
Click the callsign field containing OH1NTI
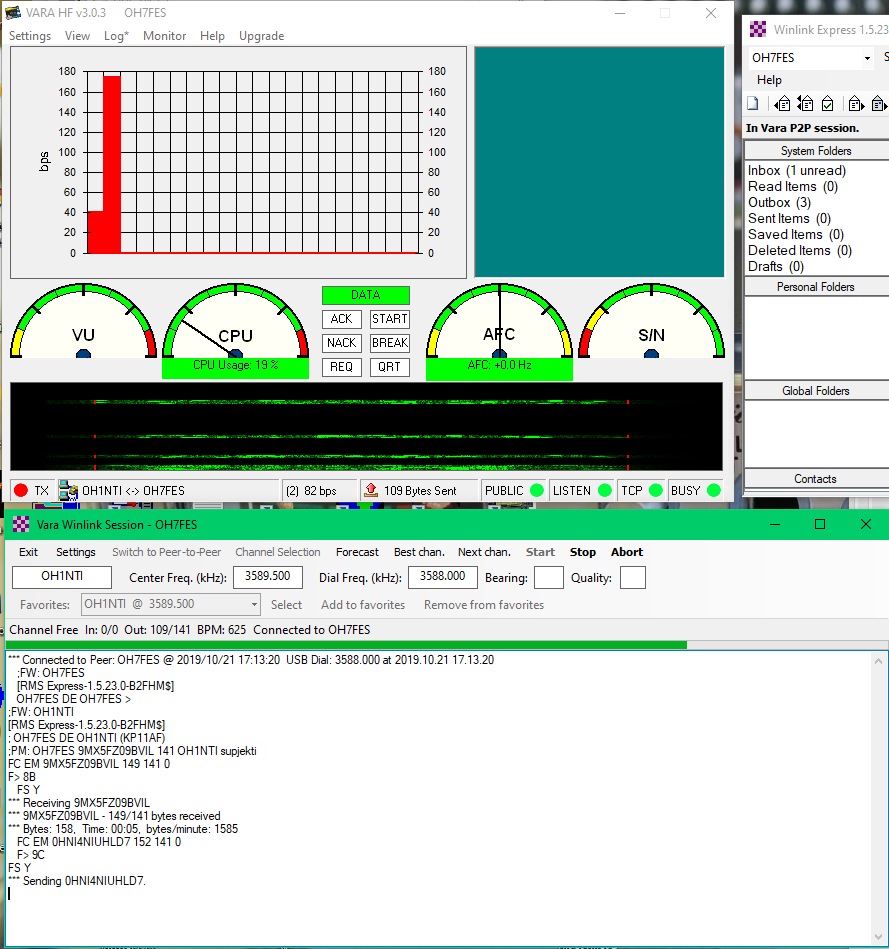click(62, 576)
